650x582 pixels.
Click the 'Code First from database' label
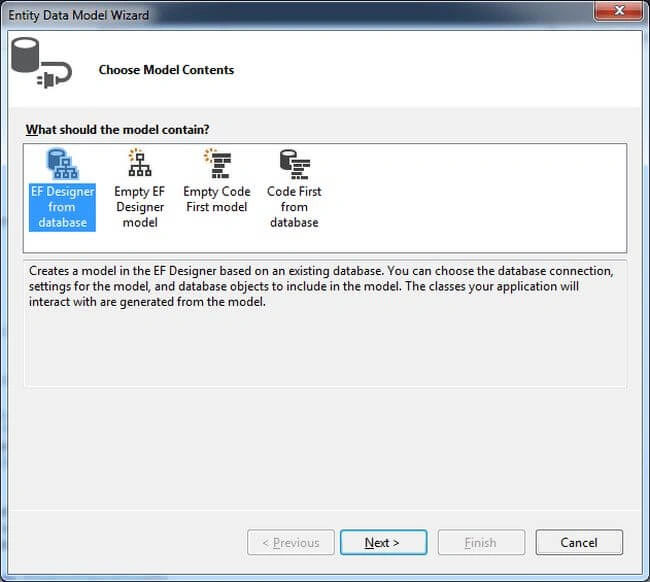pyautogui.click(x=294, y=207)
